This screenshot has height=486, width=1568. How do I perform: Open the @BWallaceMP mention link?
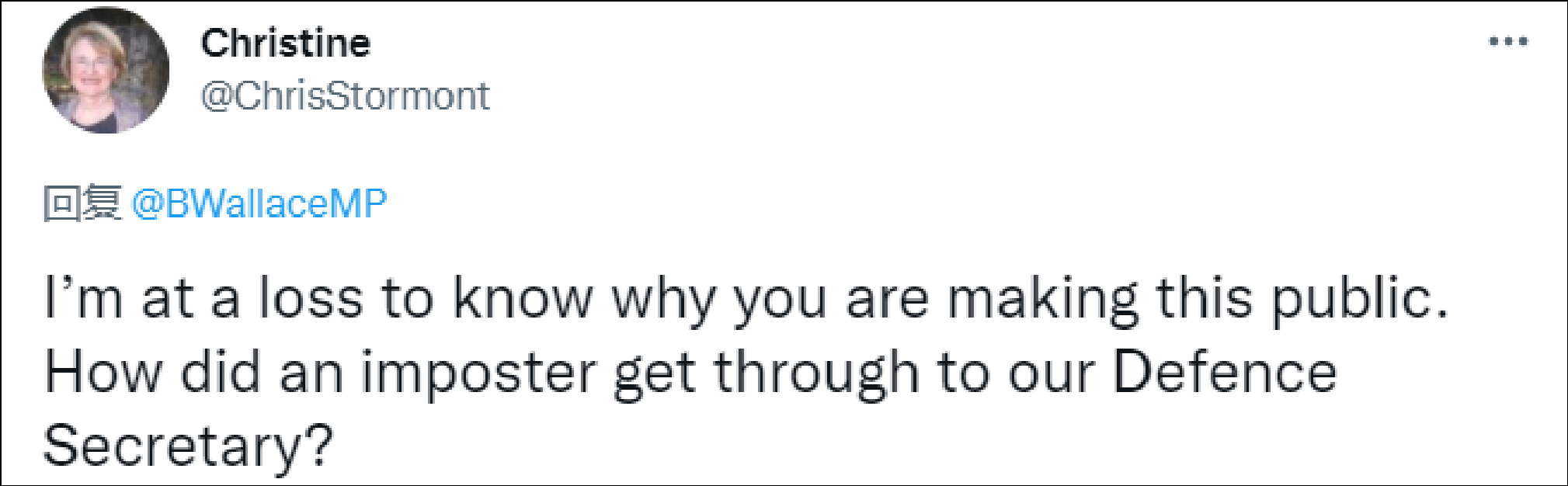click(x=259, y=204)
